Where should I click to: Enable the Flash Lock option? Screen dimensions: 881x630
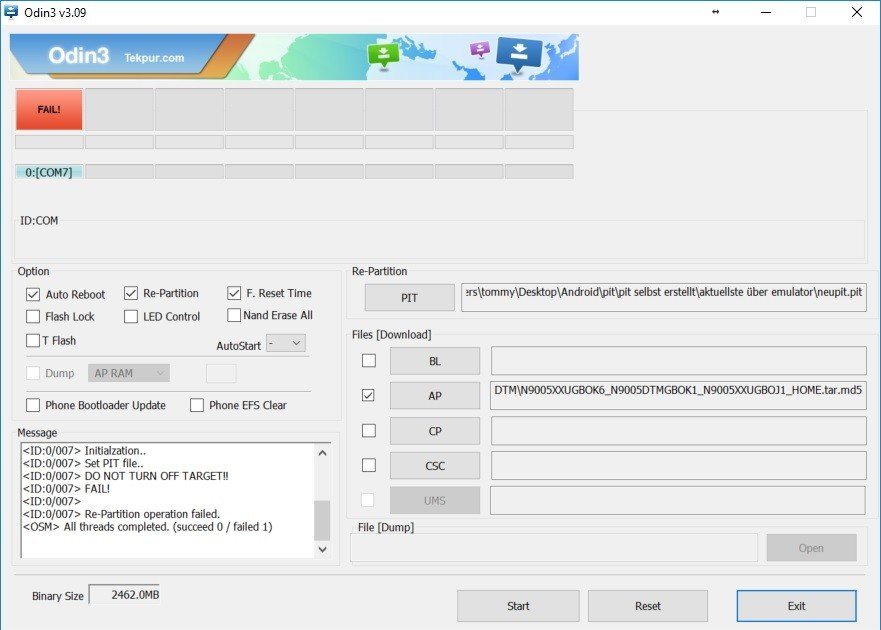pyautogui.click(x=33, y=316)
